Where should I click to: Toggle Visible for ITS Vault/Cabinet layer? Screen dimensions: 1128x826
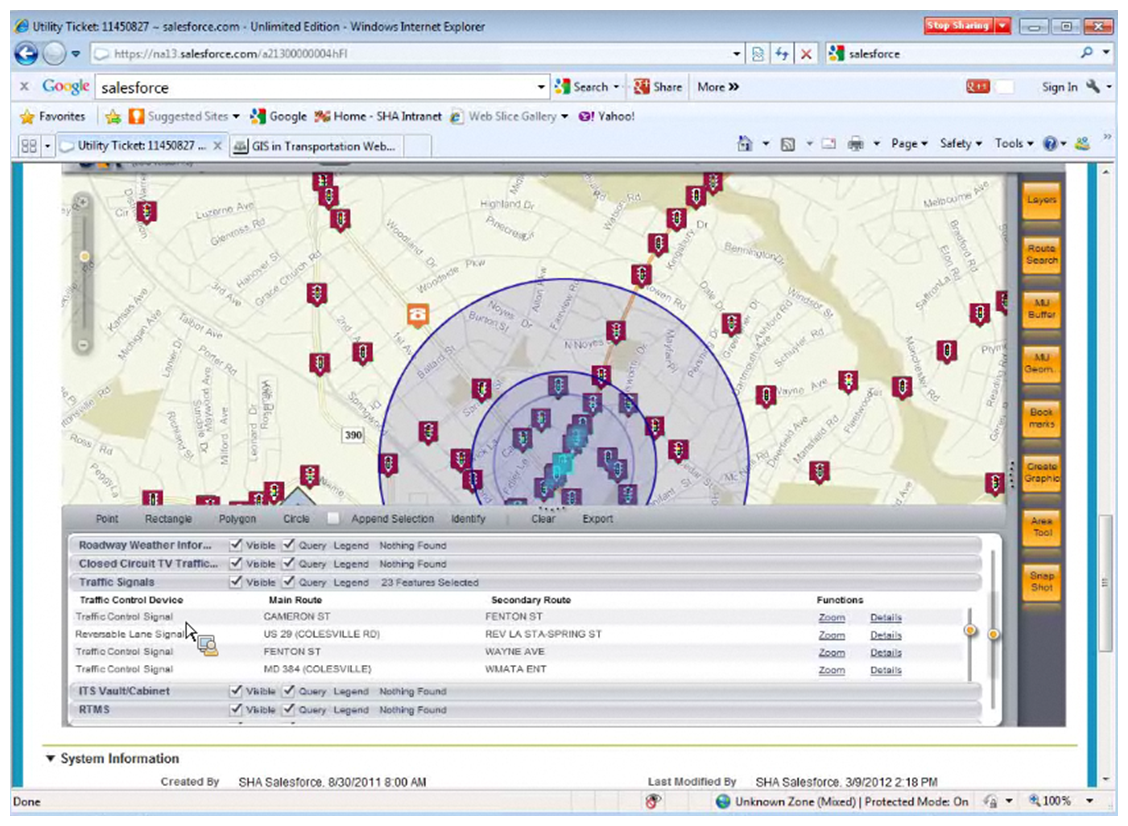(235, 690)
